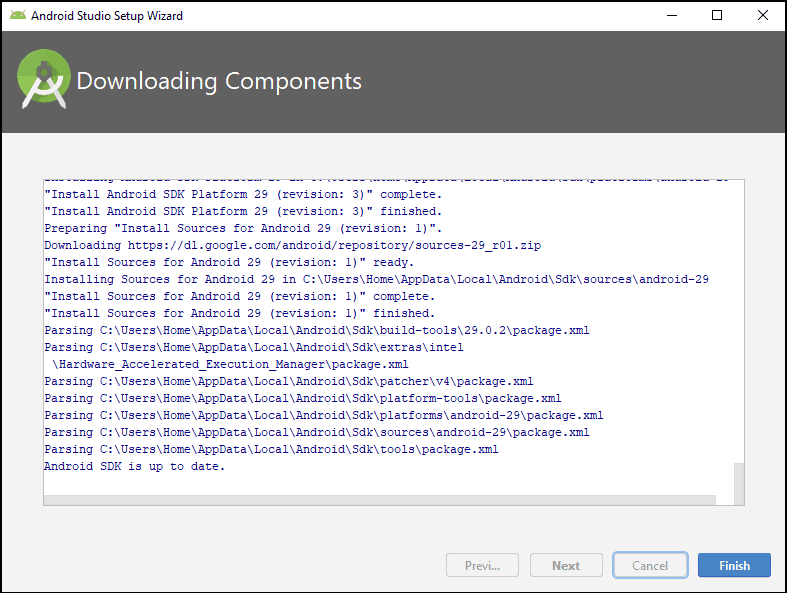Maximize the Setup Wizard window
The height and width of the screenshot is (593, 787).
click(x=717, y=16)
